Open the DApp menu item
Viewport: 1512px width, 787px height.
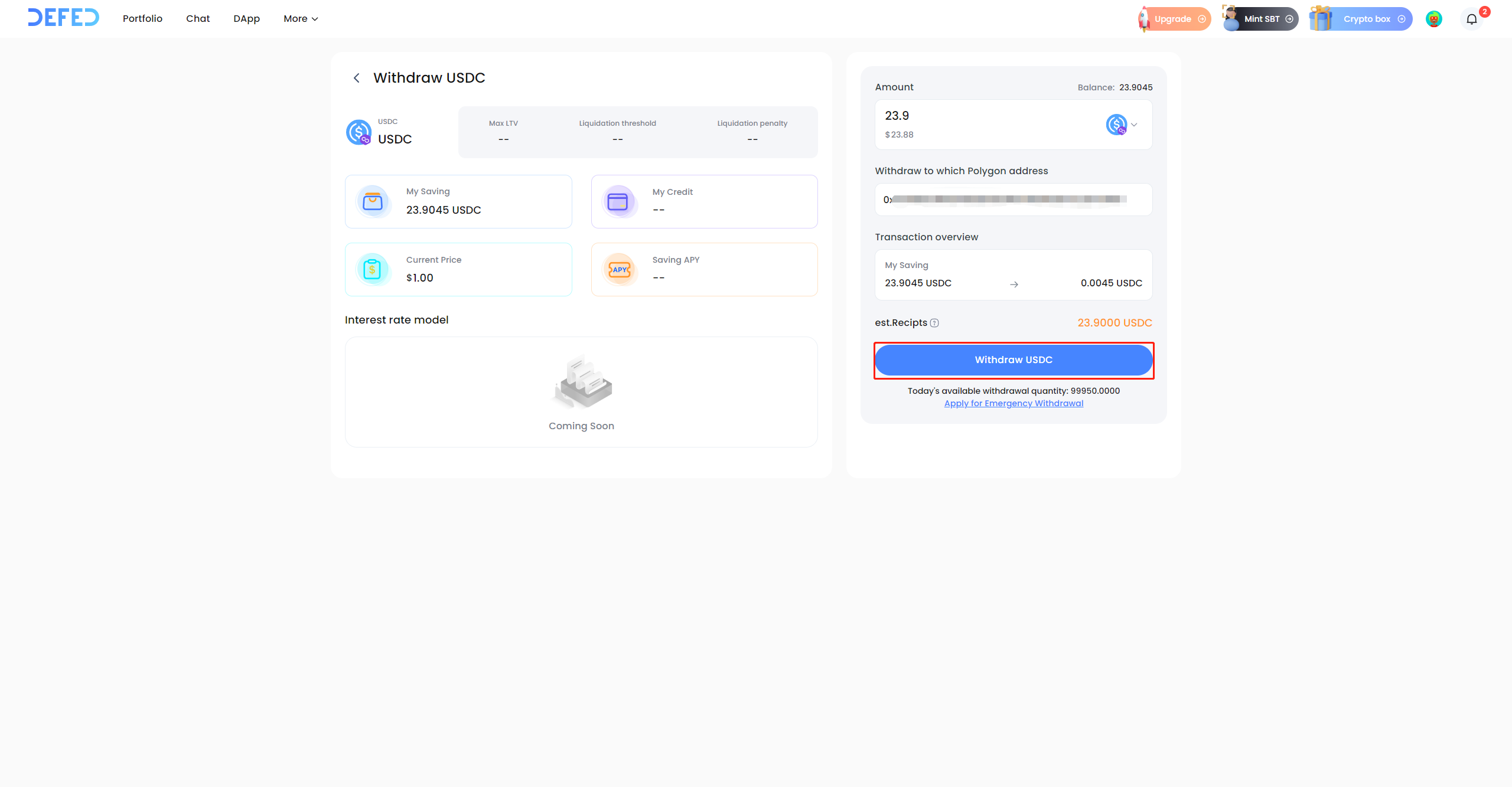pos(246,19)
